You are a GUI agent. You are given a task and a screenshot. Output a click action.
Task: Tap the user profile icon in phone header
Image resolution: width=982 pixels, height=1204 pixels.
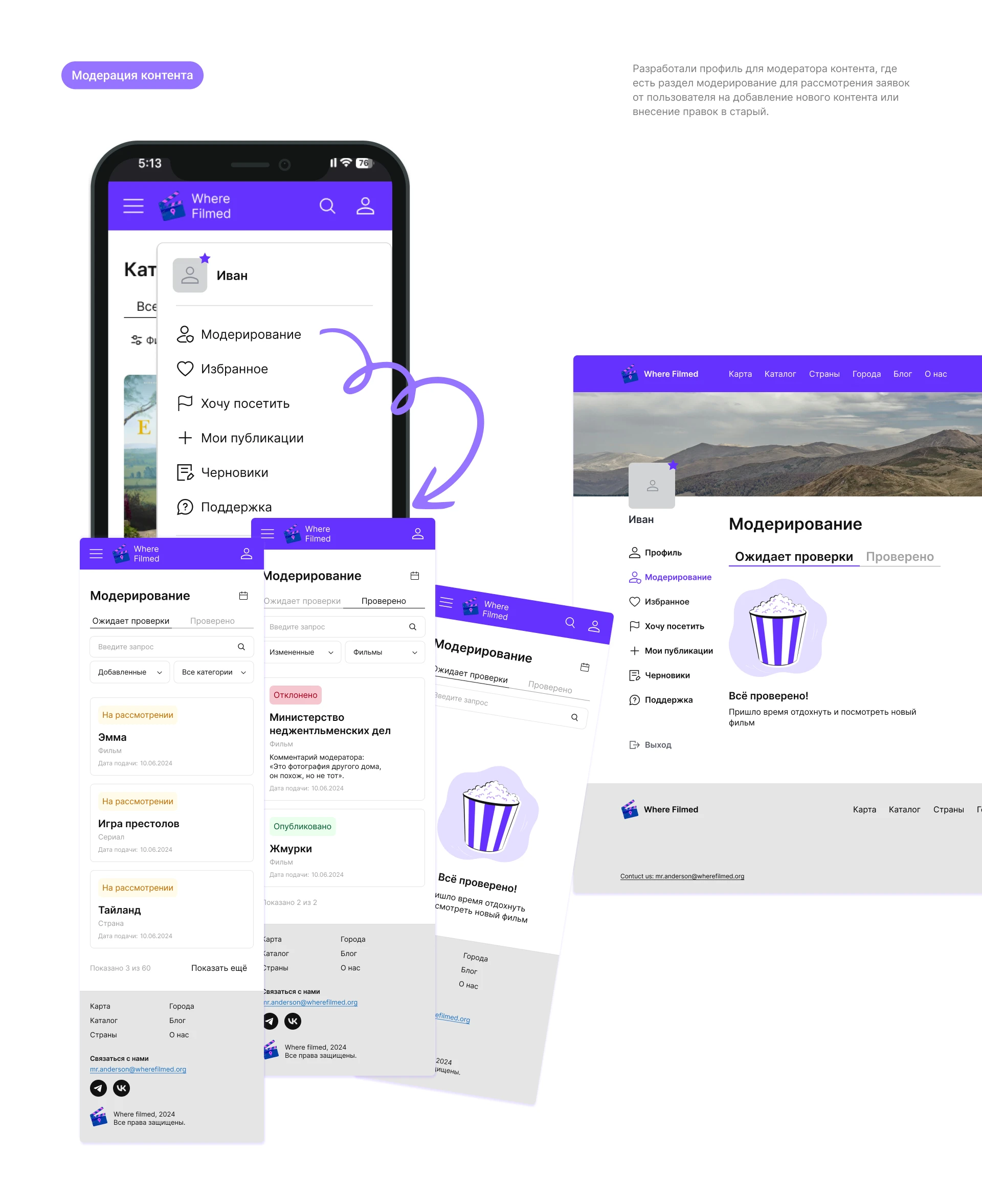pyautogui.click(x=365, y=206)
